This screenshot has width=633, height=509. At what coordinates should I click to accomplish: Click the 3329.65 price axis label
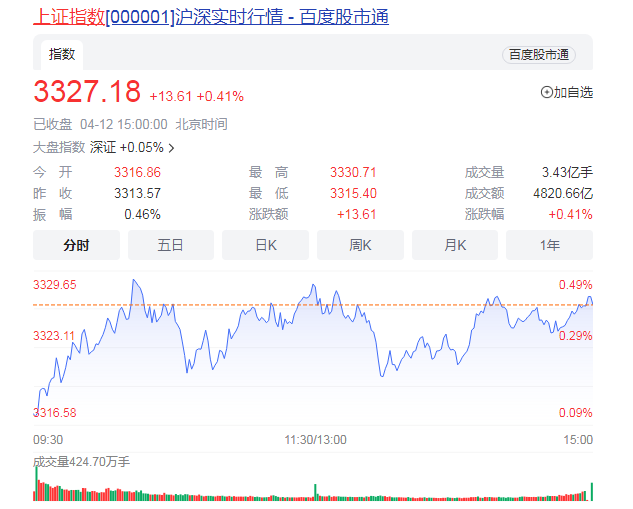click(55, 285)
